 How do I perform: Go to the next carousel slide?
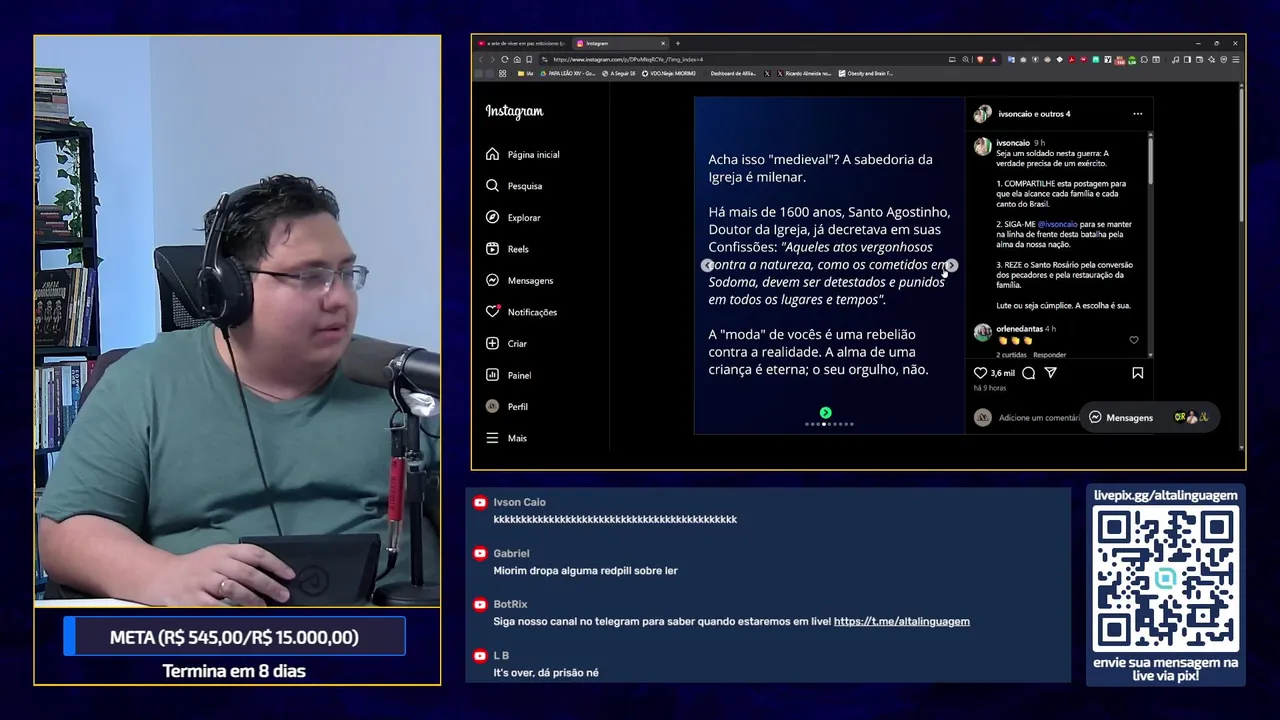[x=951, y=265]
